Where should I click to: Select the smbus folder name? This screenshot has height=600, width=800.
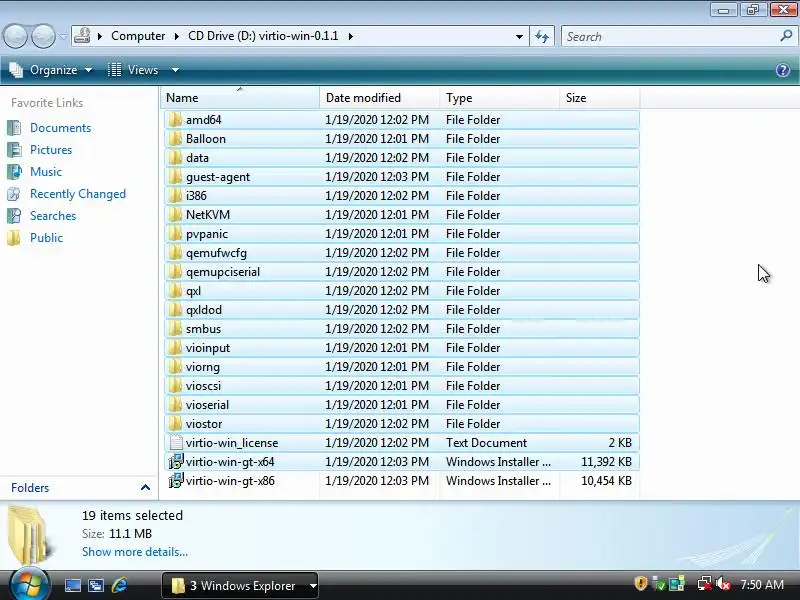click(x=204, y=329)
